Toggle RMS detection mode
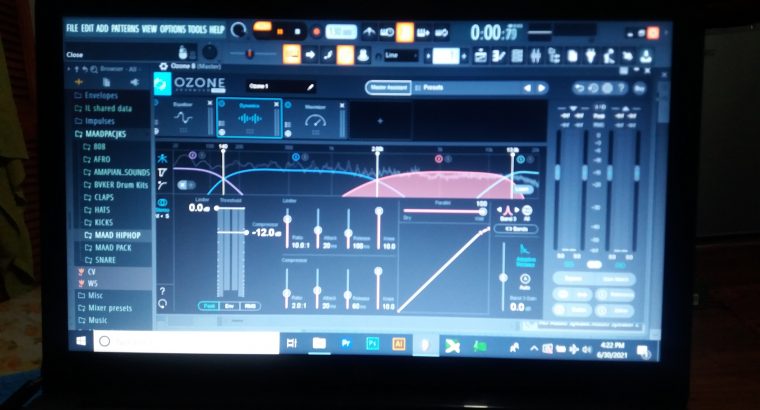 [250, 306]
